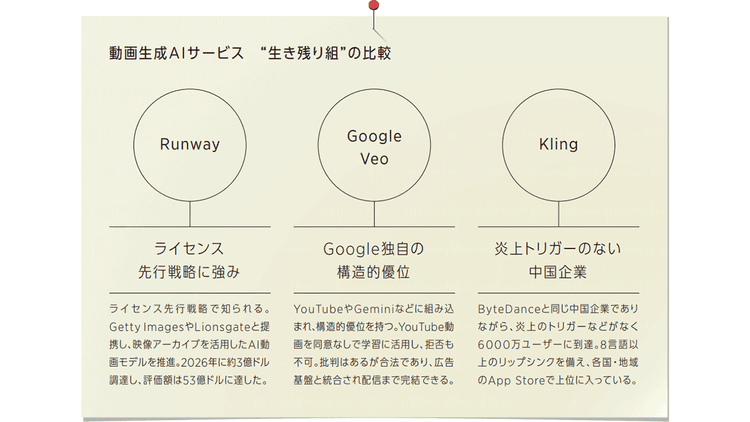
Task: Click the Kling description starting ByteDanceと同じ
Action: tap(558, 344)
